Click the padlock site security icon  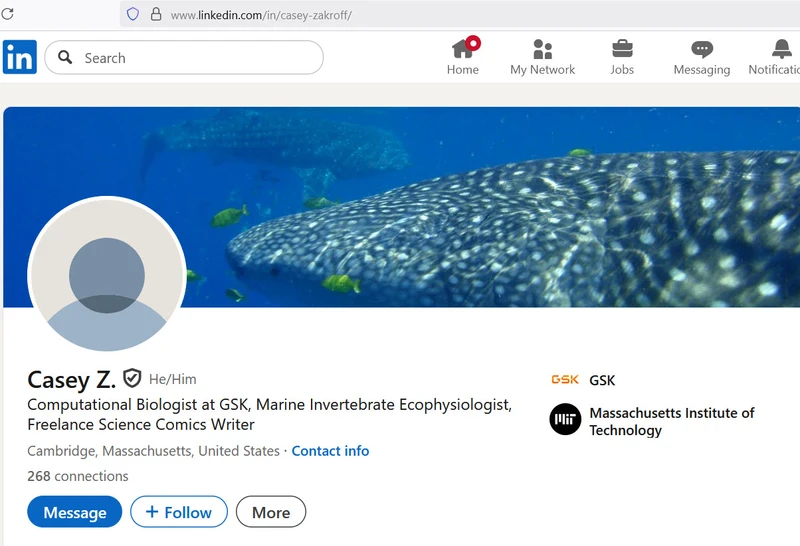tap(155, 14)
